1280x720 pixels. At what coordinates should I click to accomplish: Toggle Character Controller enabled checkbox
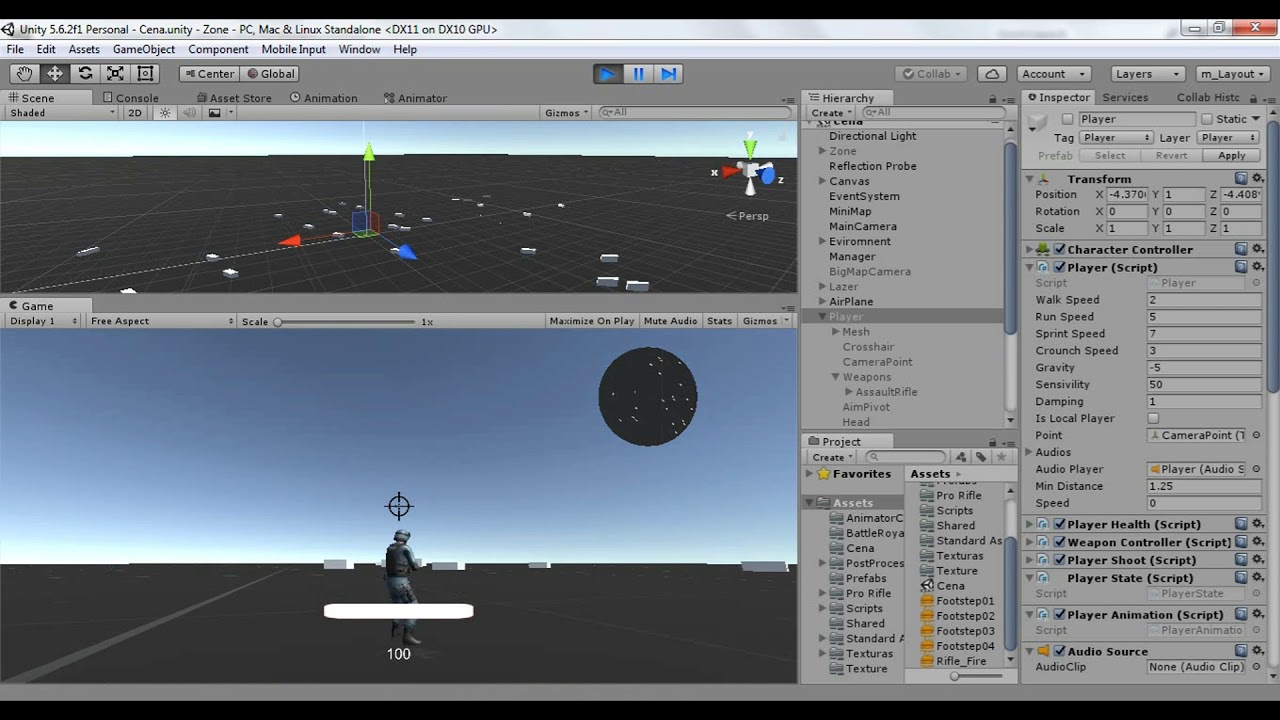coord(1060,249)
